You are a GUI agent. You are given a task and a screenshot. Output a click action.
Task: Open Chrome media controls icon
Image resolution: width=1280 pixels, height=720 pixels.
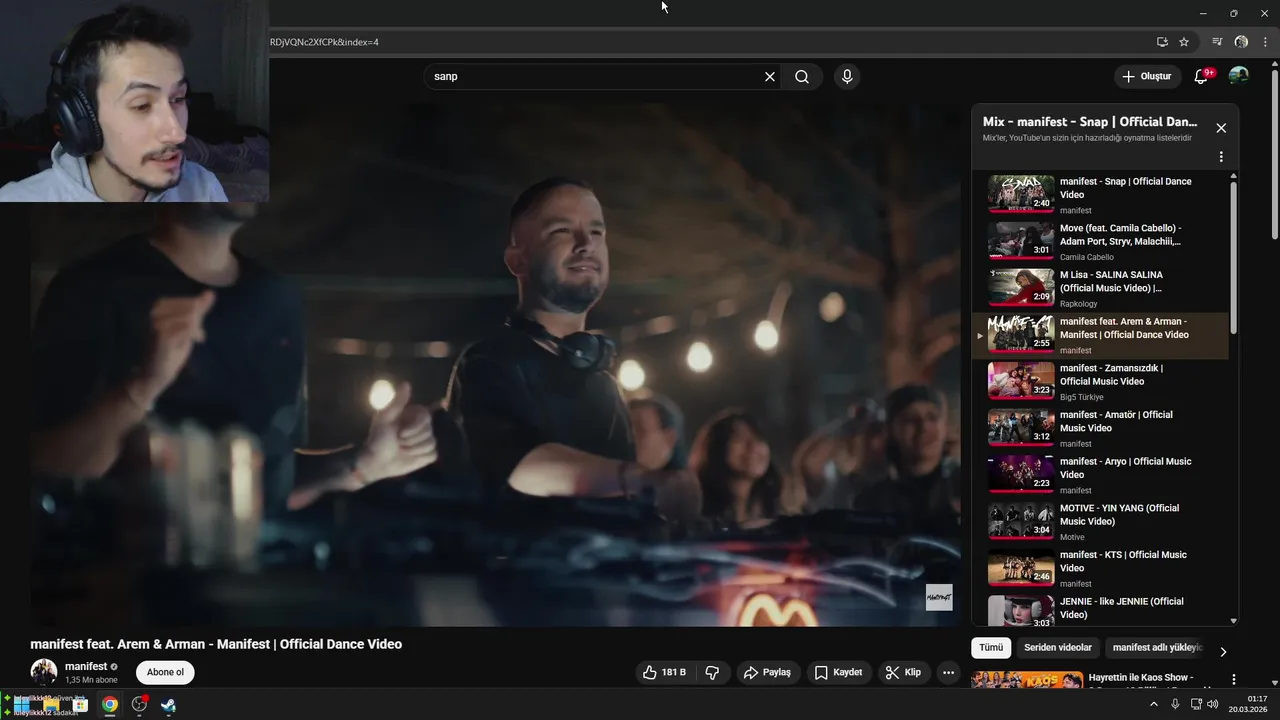point(1217,42)
